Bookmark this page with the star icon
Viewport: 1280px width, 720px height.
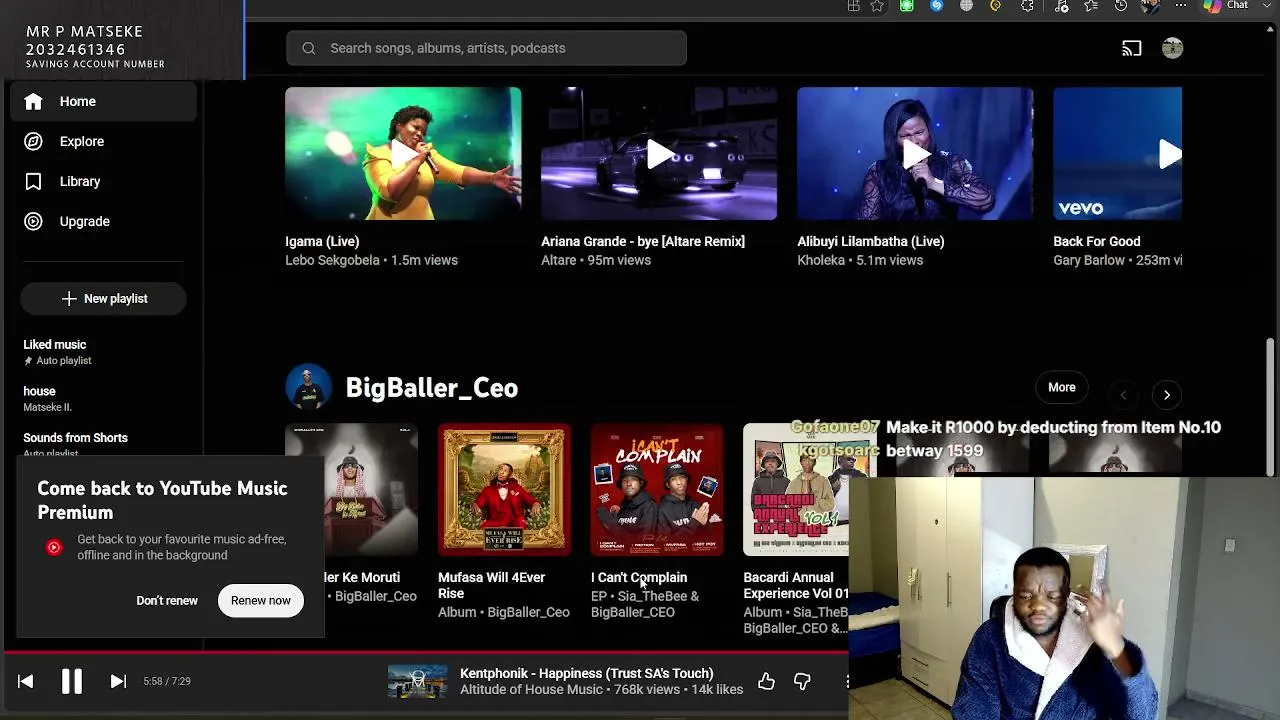tap(877, 6)
